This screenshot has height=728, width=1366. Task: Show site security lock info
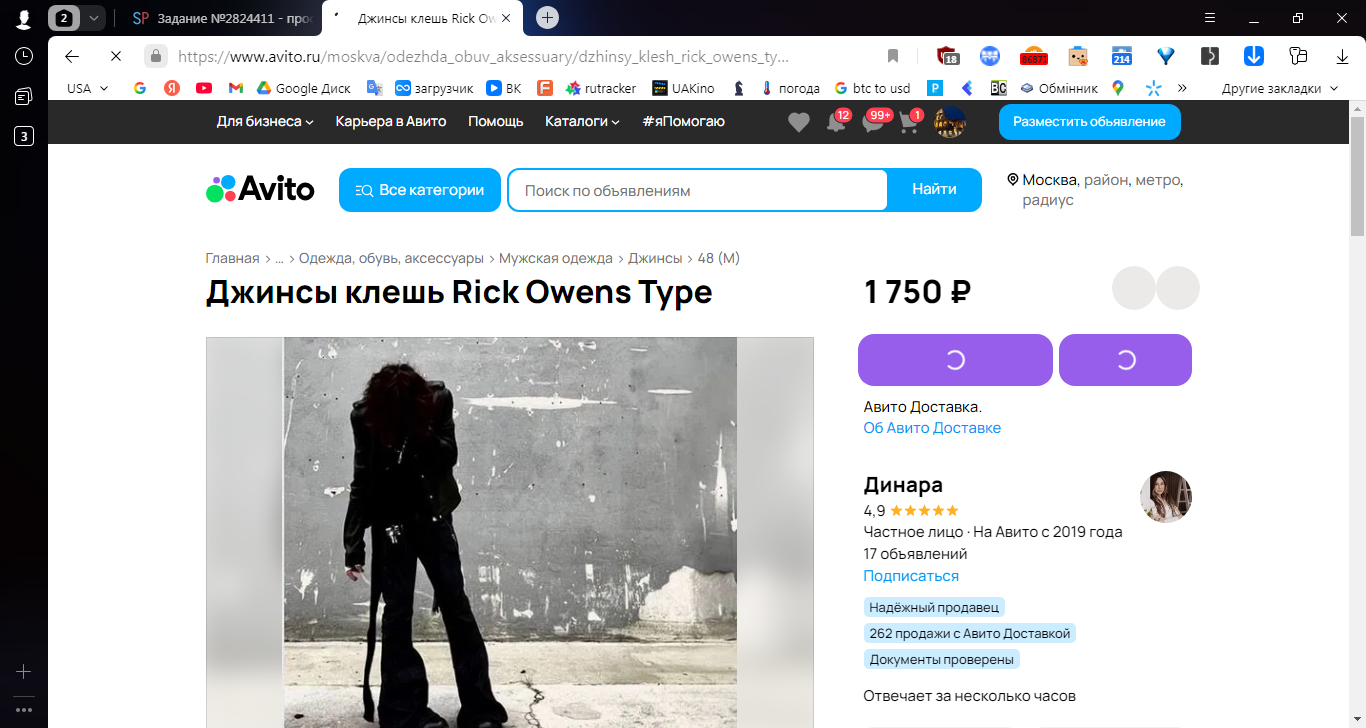click(155, 56)
